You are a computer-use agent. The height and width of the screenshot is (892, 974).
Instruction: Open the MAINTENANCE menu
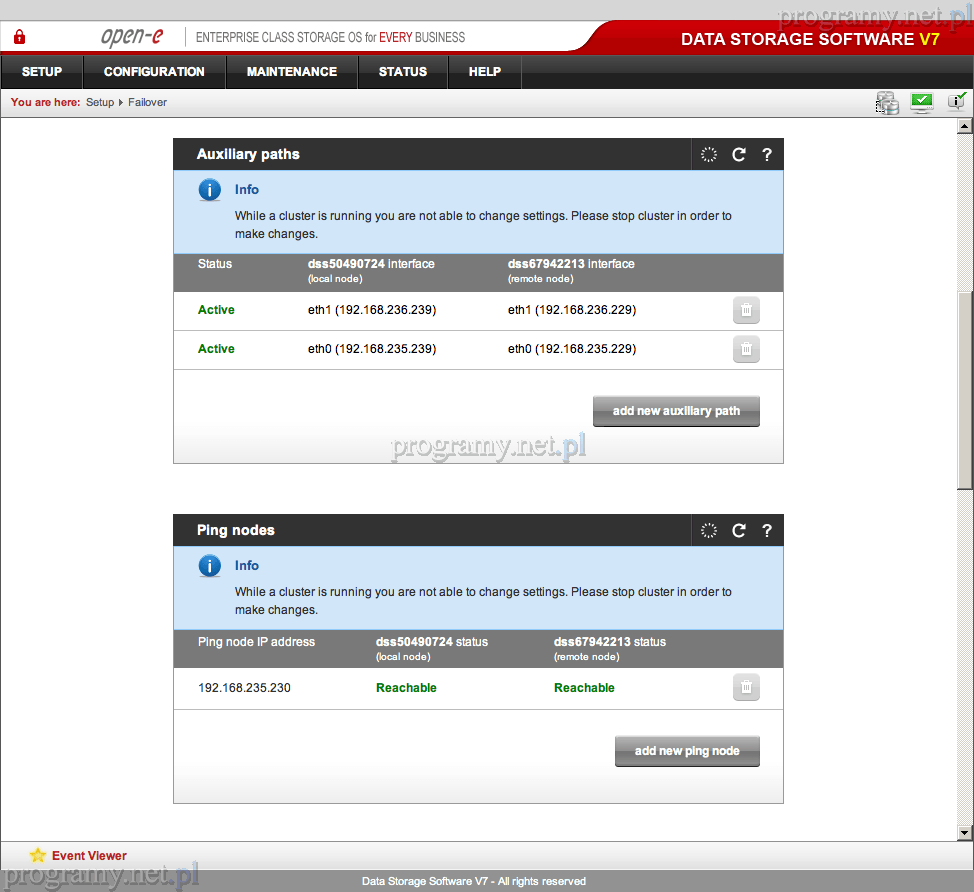click(x=292, y=72)
